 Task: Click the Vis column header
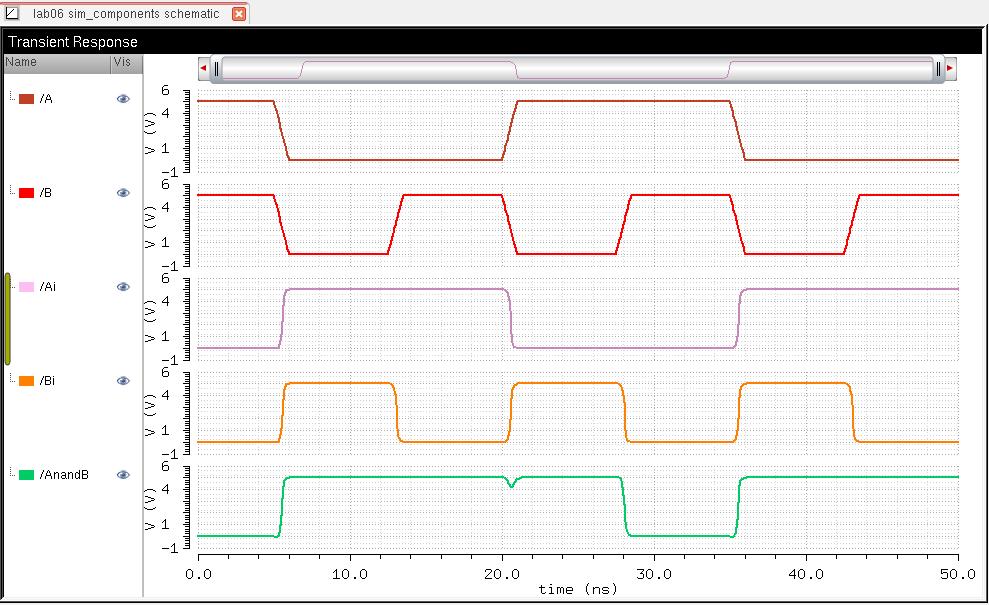click(x=123, y=62)
